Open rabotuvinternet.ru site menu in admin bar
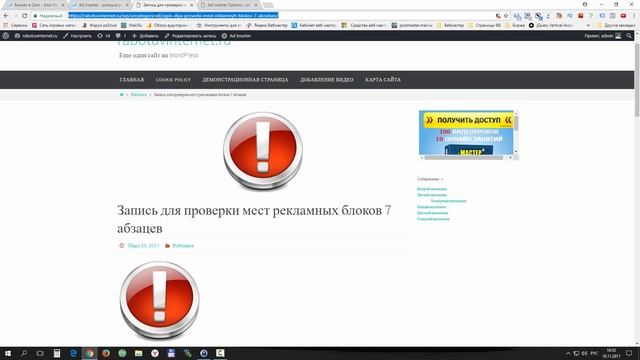640x360 pixels. pos(36,36)
